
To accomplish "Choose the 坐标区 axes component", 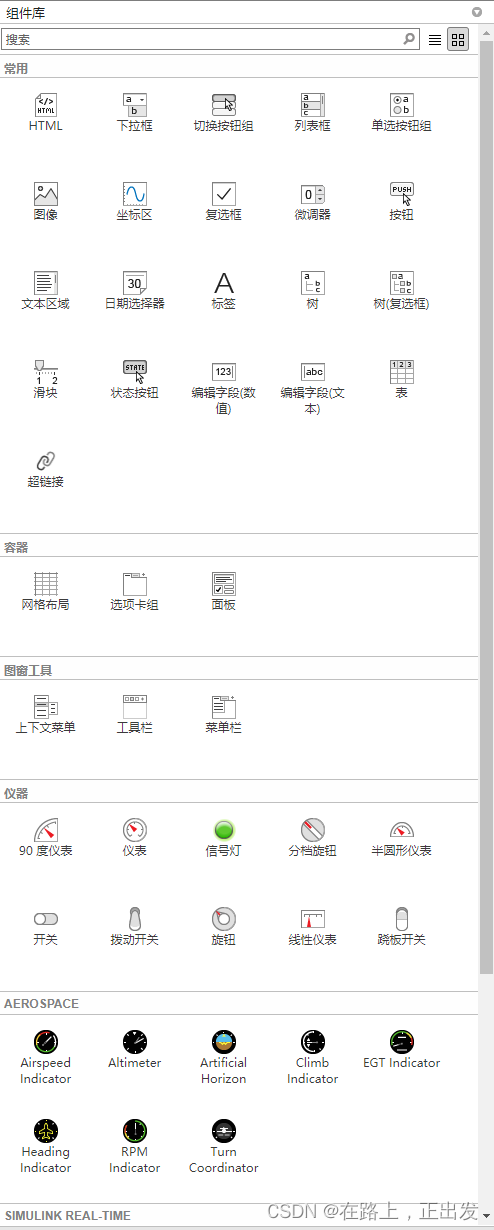I will click(135, 194).
